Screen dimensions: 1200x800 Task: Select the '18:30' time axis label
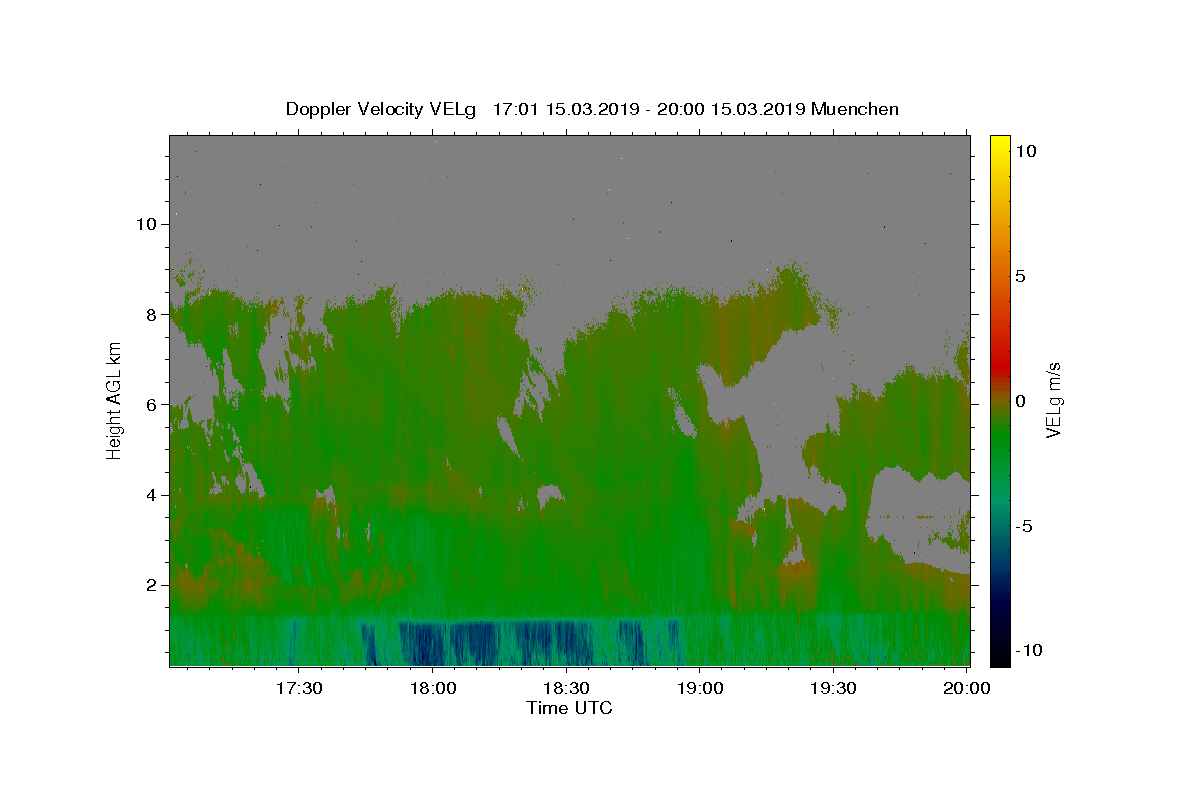coord(567,688)
